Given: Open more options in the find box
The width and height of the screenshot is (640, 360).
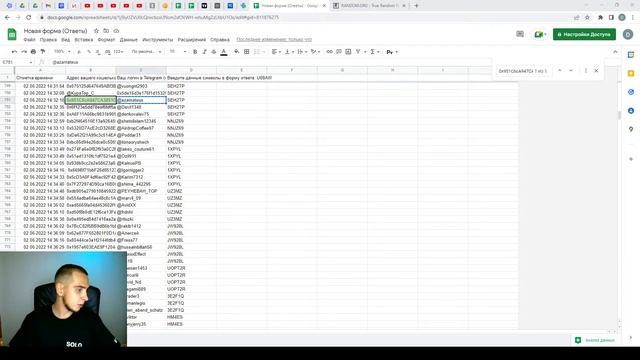Looking at the screenshot, I should [585, 71].
